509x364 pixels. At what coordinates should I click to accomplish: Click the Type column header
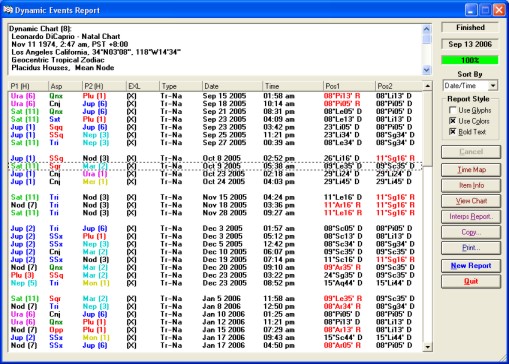[181, 86]
